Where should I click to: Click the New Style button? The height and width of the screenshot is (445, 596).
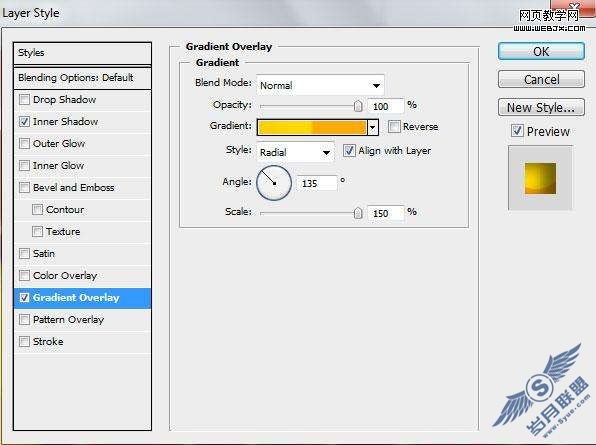pos(541,108)
